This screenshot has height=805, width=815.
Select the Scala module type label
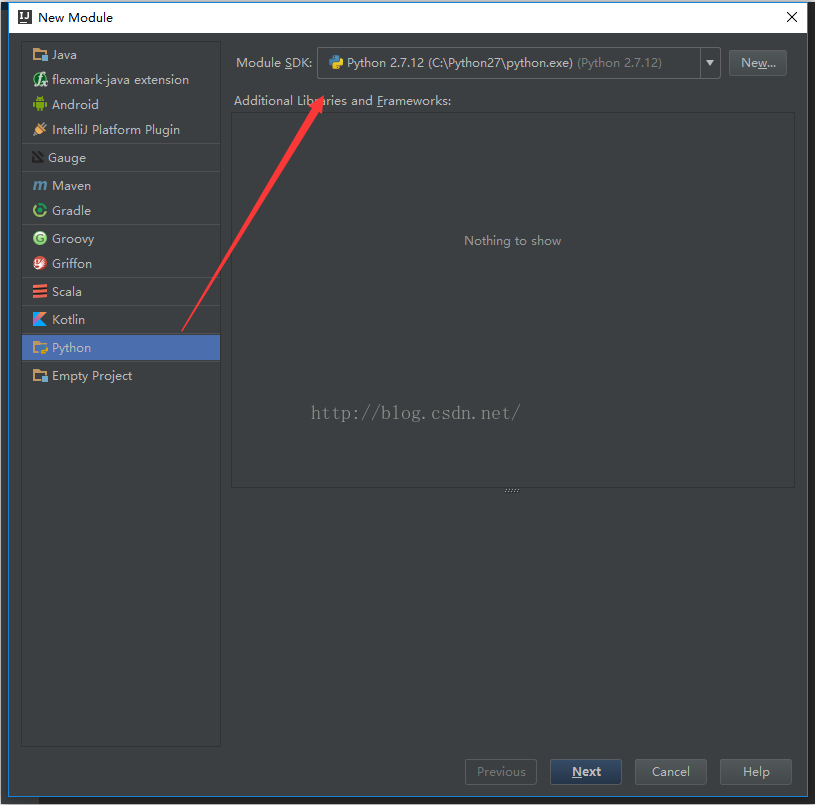67,292
